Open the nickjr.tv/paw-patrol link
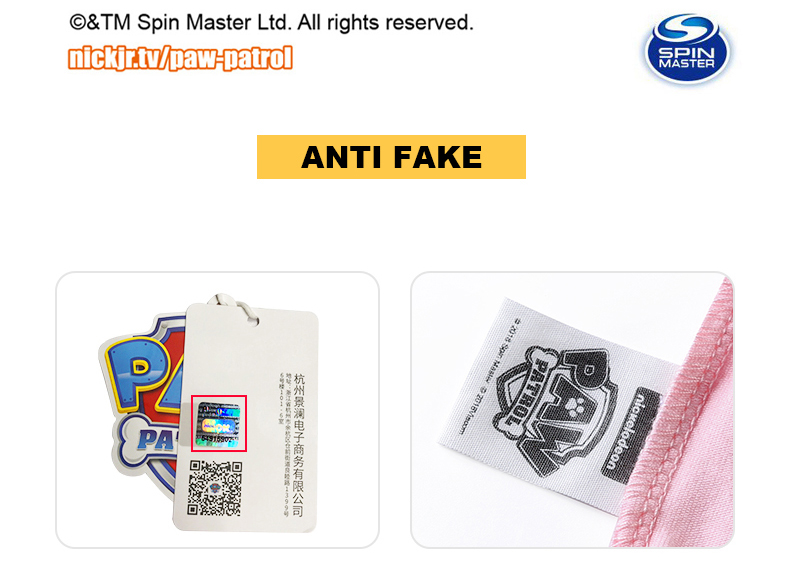Viewport: 790px width, 582px height. coord(180,58)
